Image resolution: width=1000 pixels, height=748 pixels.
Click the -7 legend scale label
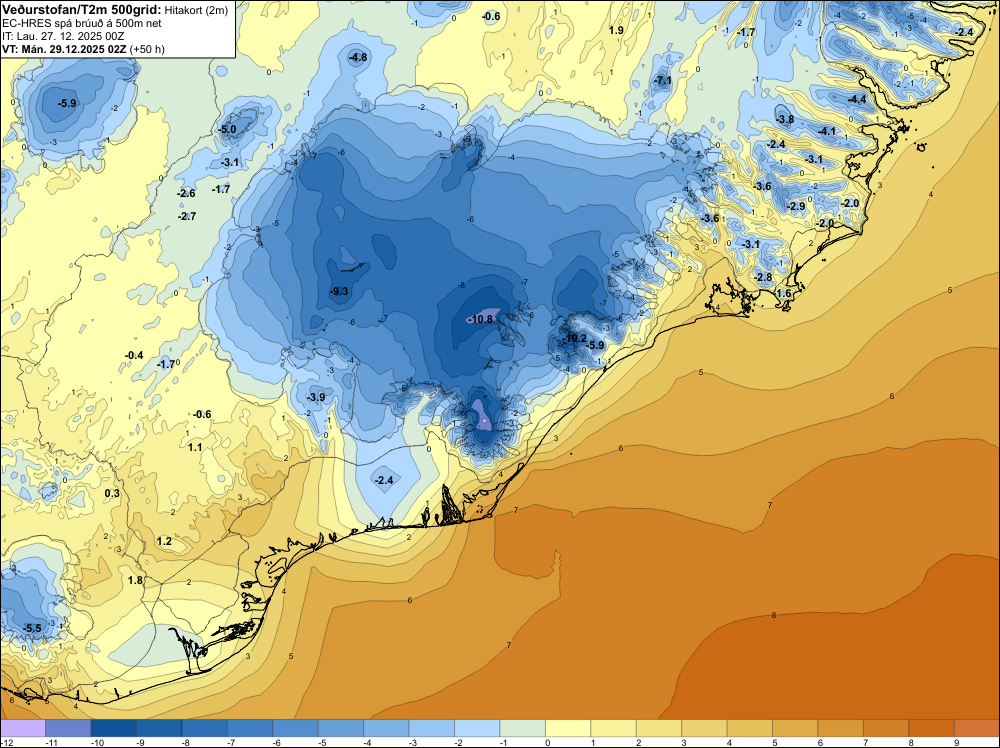click(x=231, y=742)
